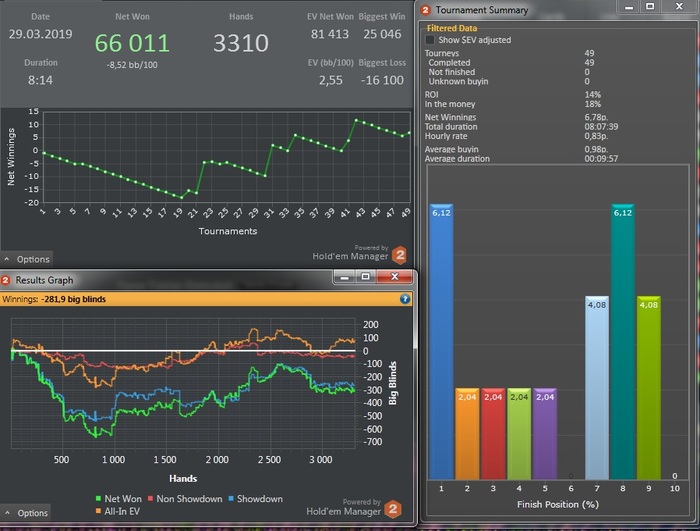This screenshot has width=700, height=531.
Task: Expand Options under the Results Graph
Action: pyautogui.click(x=26, y=513)
